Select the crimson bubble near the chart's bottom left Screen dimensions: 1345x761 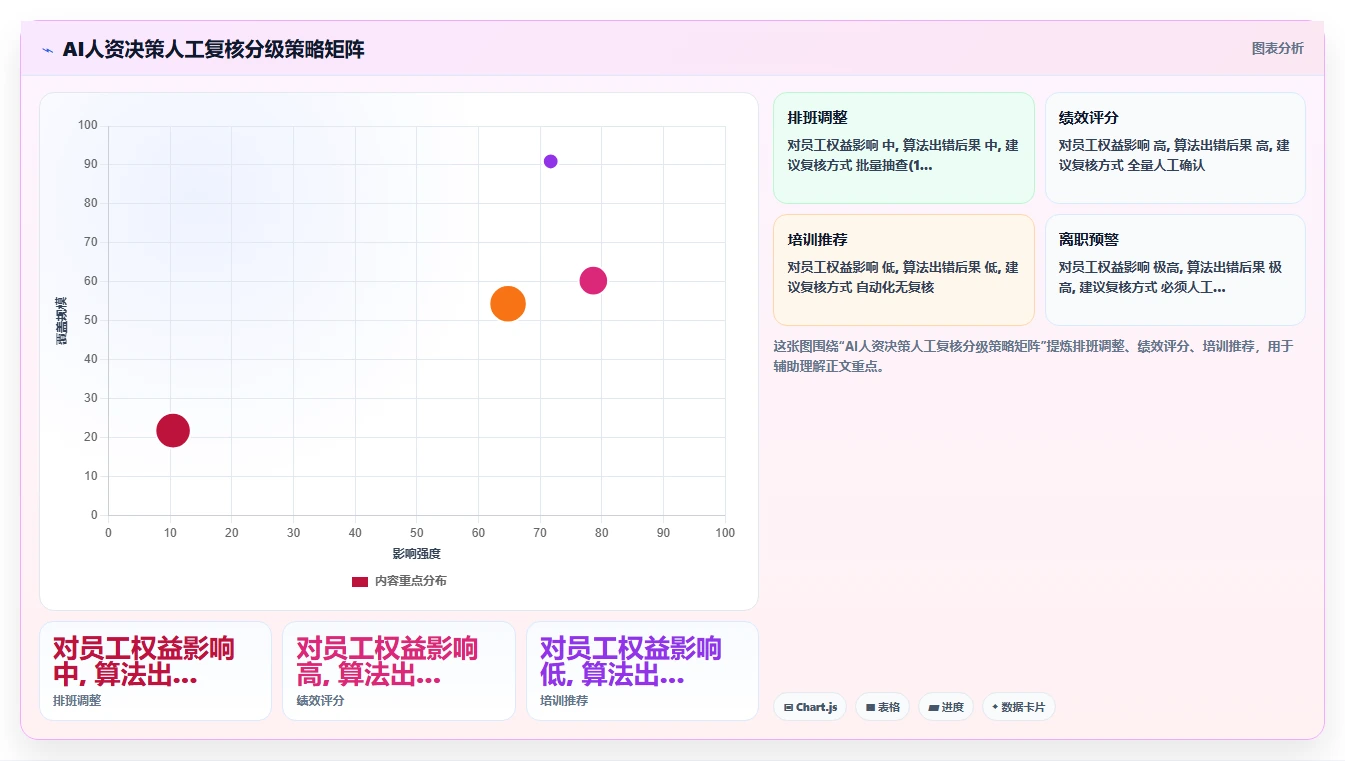click(173, 430)
